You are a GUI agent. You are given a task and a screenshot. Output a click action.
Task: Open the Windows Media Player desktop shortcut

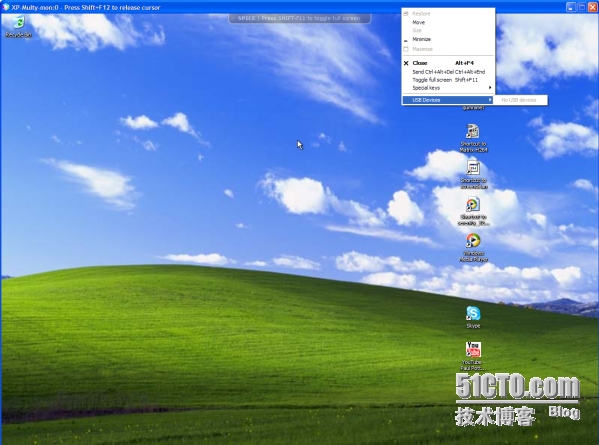pos(473,247)
